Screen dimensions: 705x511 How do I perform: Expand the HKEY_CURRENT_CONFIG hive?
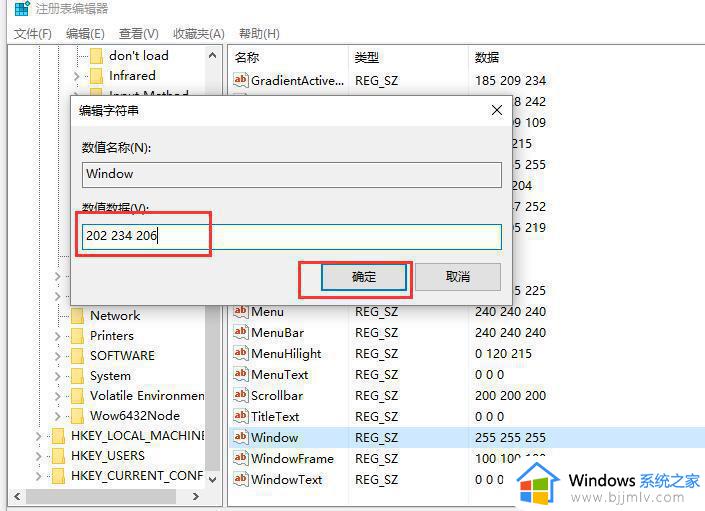38,476
